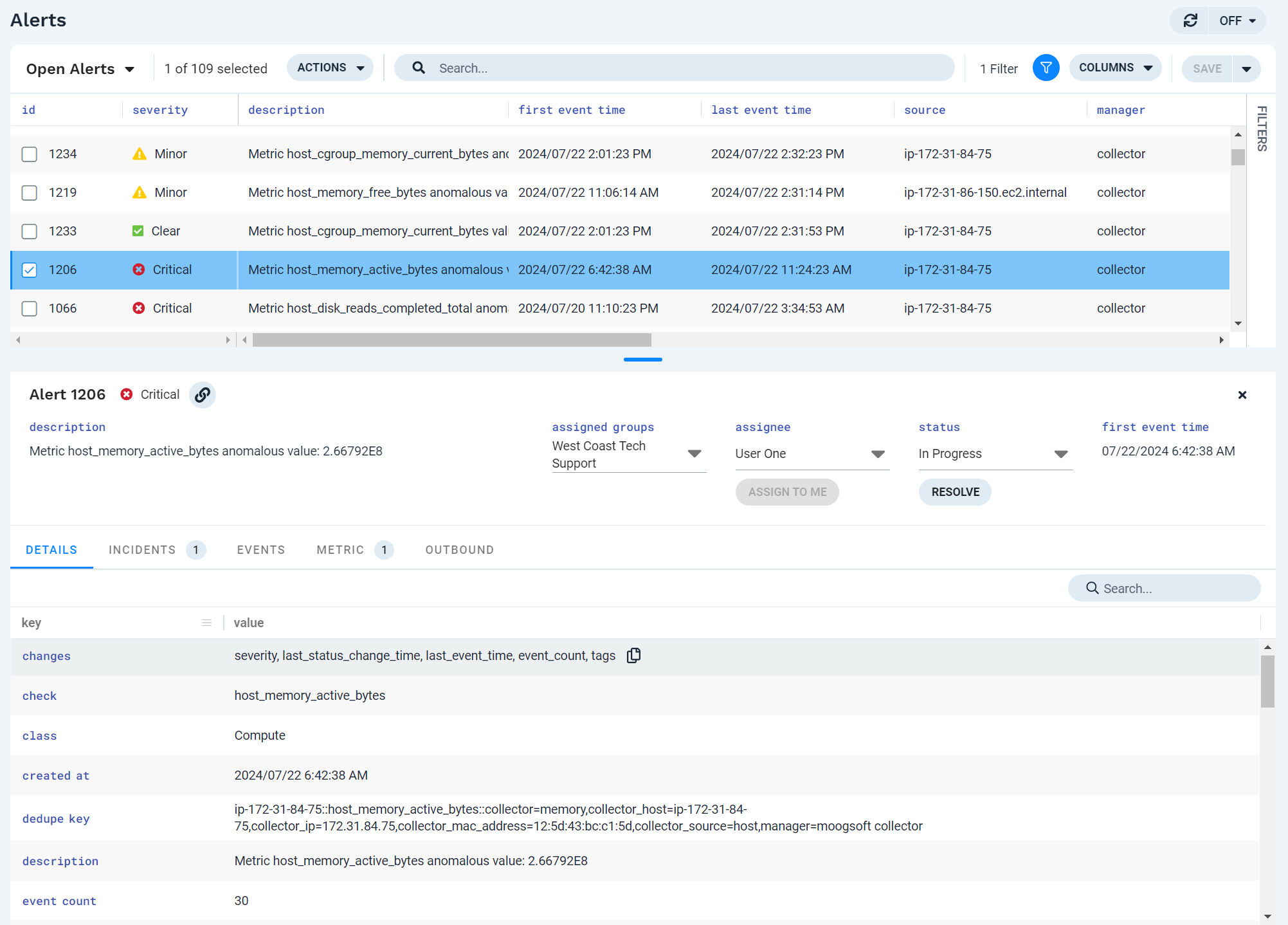Click the Critical severity icon on alert 1066

tap(139, 308)
